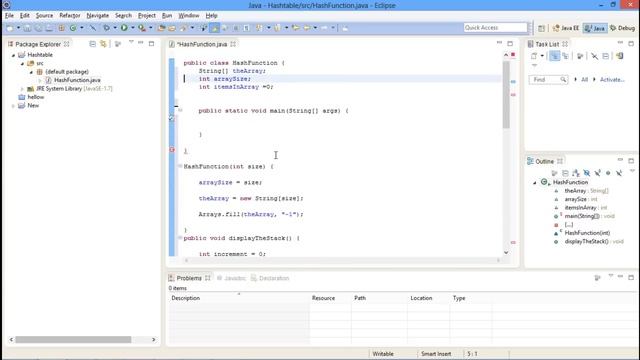Toggle Sort alphabetically in Outline
640x360 pixels.
pos(576,173)
